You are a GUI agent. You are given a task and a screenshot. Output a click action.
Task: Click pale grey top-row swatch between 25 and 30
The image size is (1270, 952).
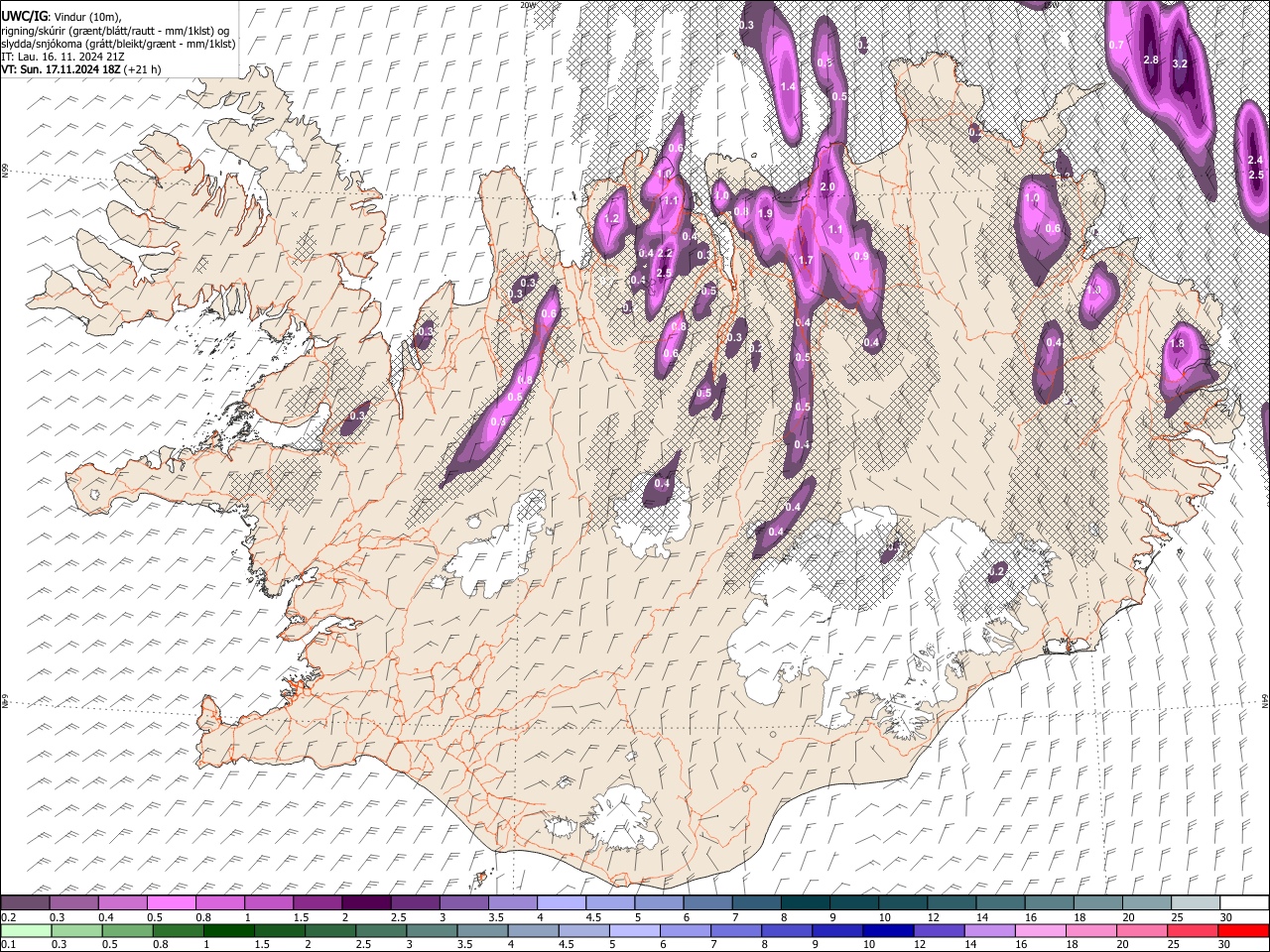tap(1194, 902)
